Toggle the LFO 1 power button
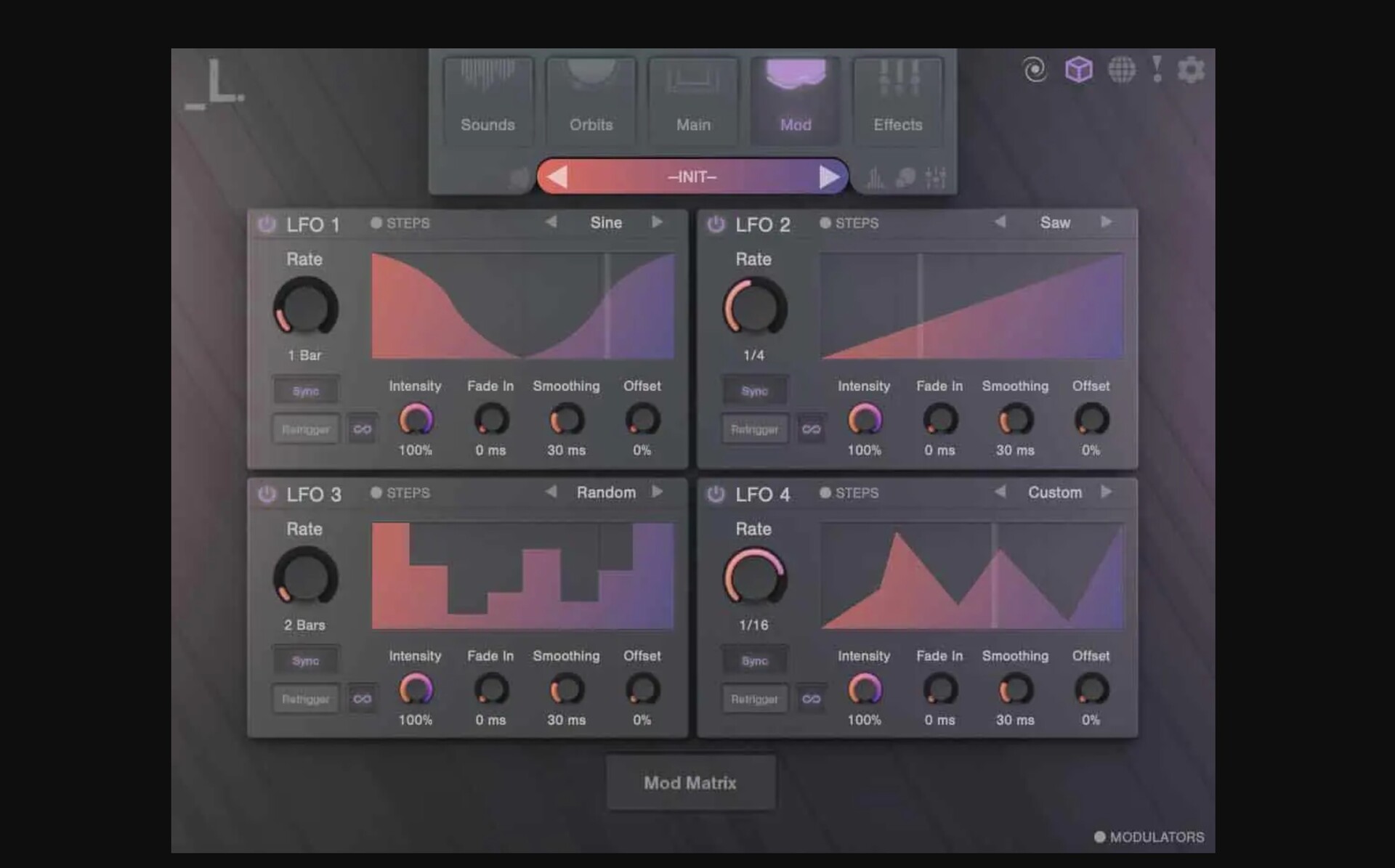Viewport: 1395px width, 868px height. pos(267,224)
